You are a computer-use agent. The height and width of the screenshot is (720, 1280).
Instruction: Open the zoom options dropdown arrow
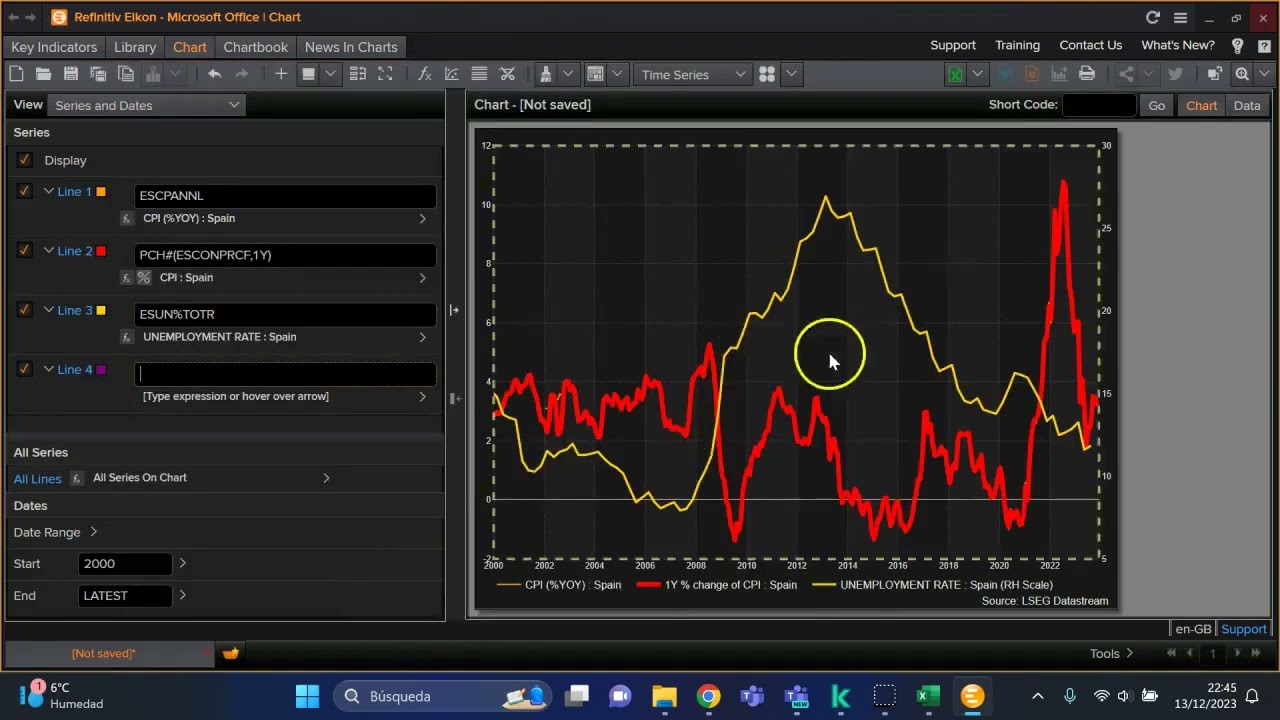[1266, 74]
